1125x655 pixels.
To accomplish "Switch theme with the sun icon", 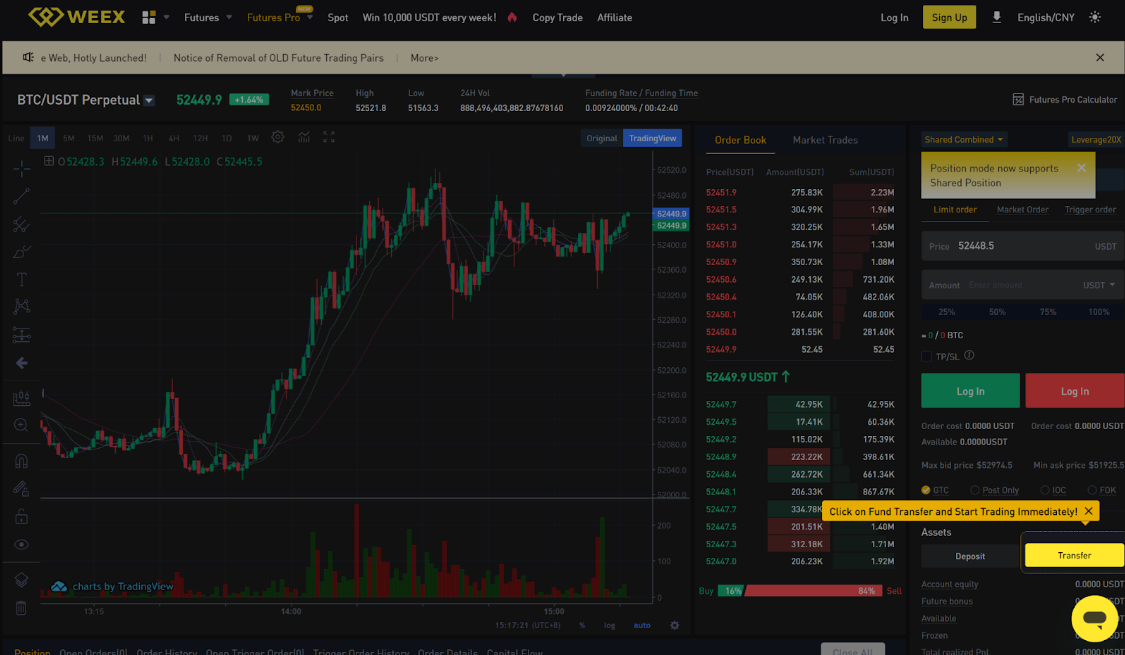I will (x=1094, y=17).
